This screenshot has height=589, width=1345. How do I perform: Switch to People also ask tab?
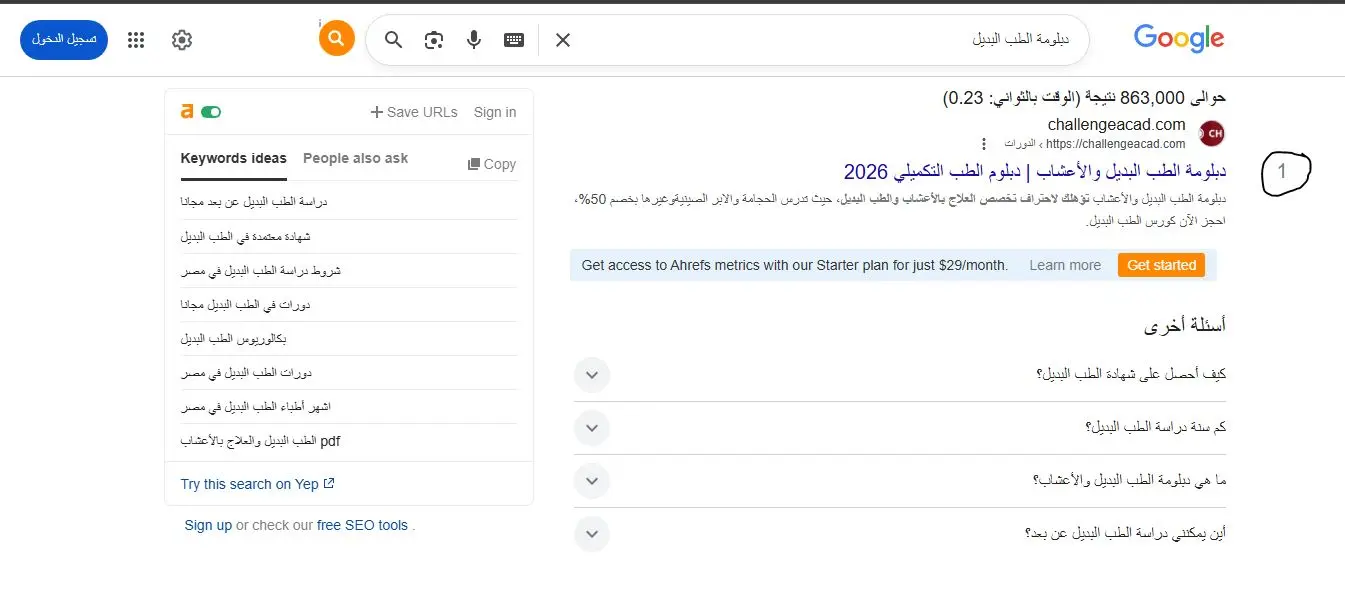point(355,158)
